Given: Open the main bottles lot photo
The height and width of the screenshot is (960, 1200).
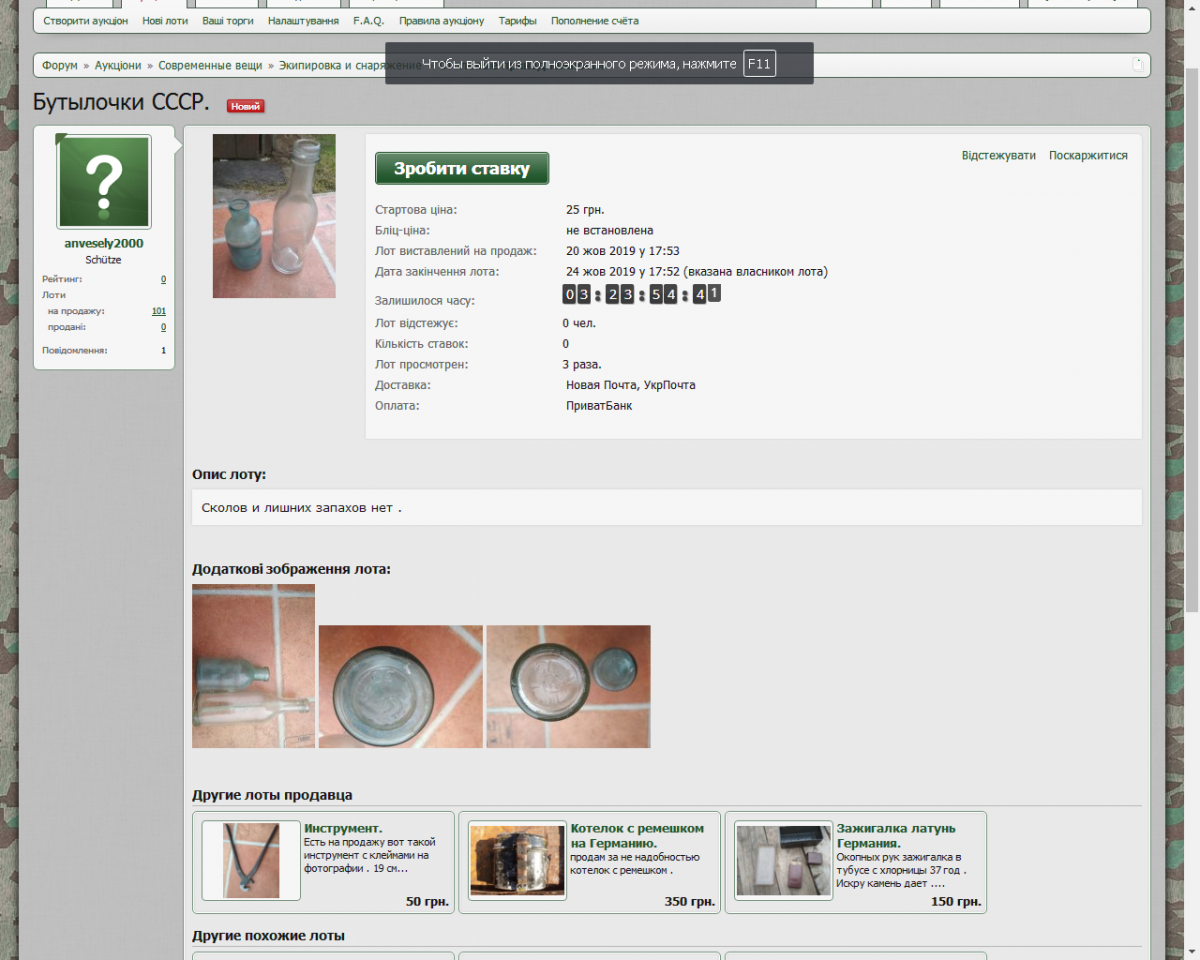Looking at the screenshot, I should 274,216.
